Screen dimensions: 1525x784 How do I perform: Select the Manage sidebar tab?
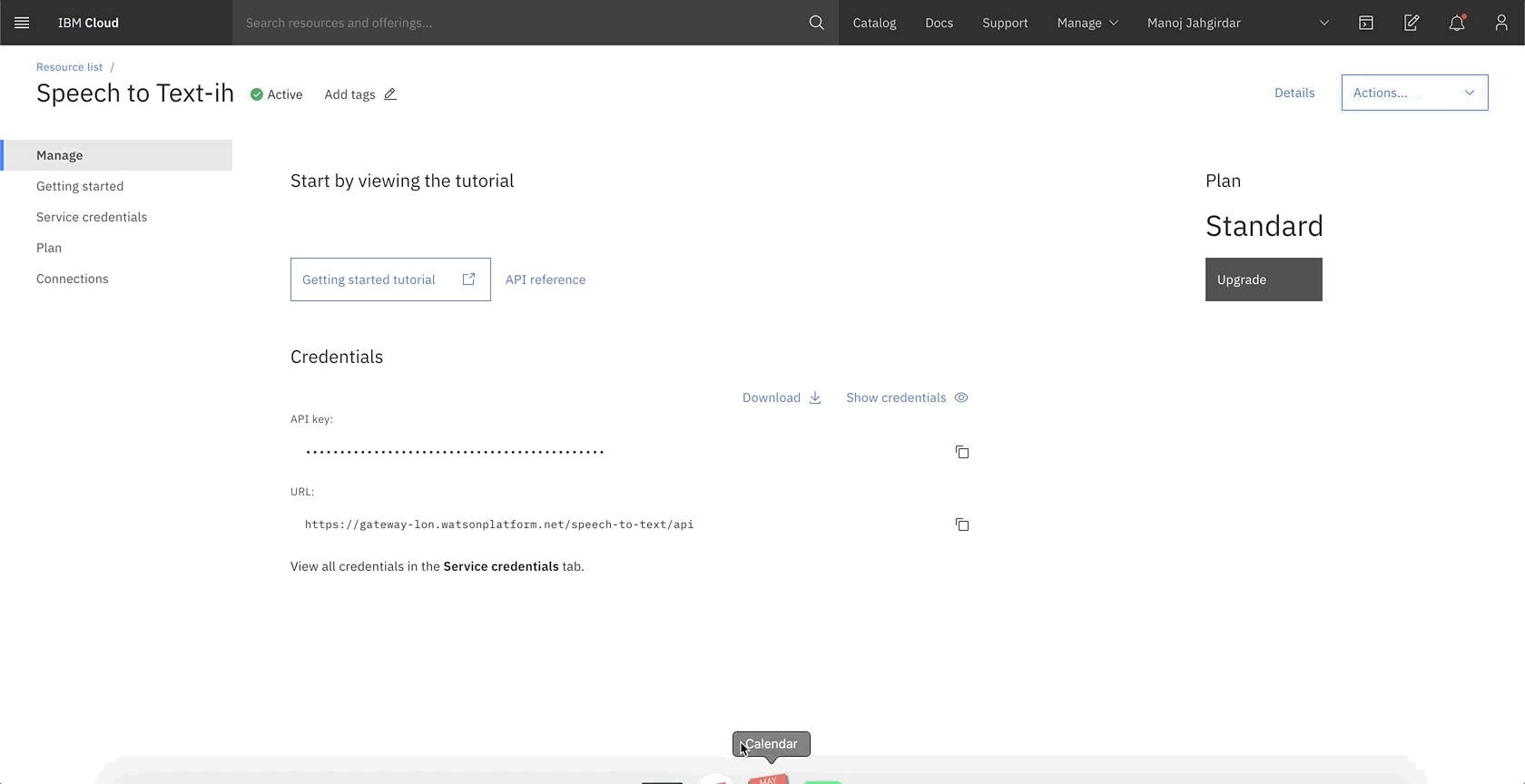tap(116, 155)
